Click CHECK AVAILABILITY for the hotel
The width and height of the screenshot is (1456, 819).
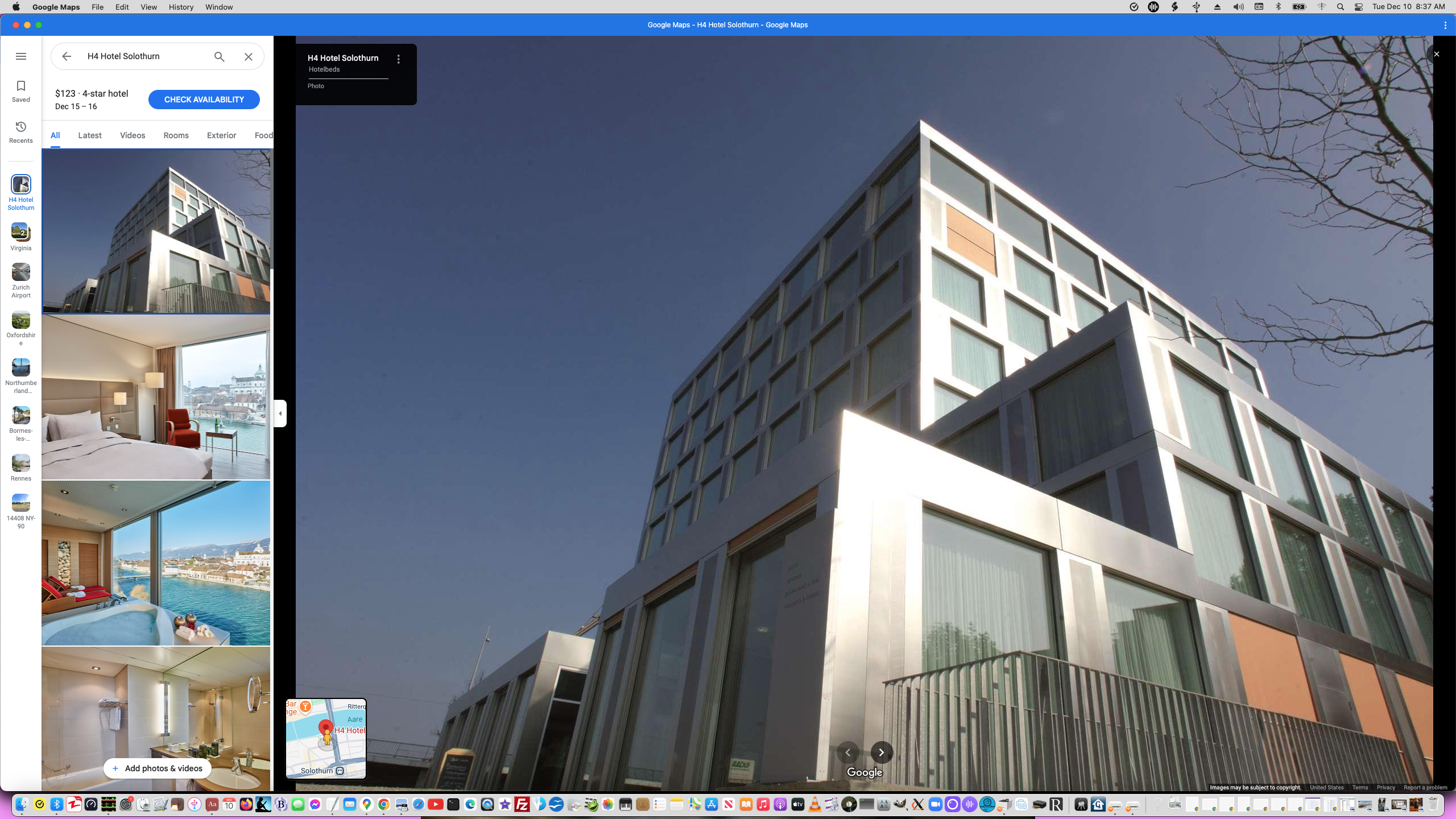click(x=204, y=99)
